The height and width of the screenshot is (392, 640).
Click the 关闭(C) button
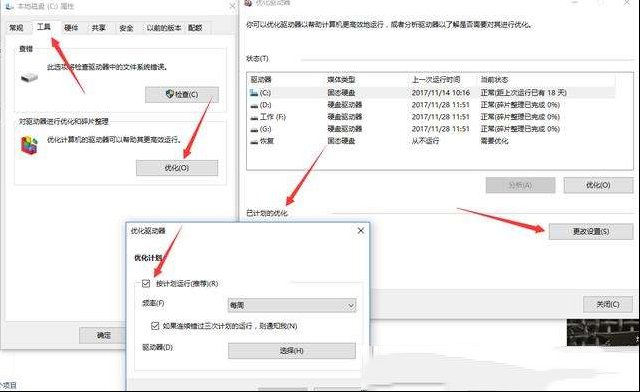point(608,304)
